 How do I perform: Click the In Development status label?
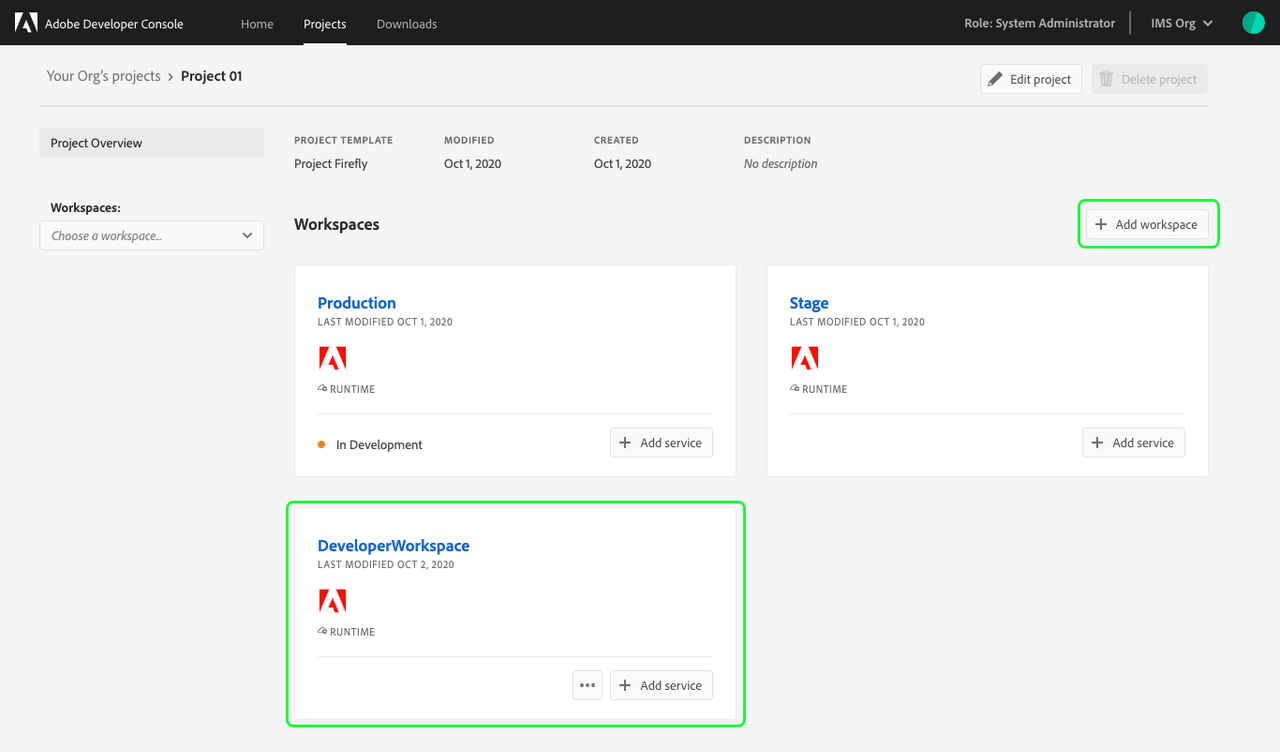(379, 444)
